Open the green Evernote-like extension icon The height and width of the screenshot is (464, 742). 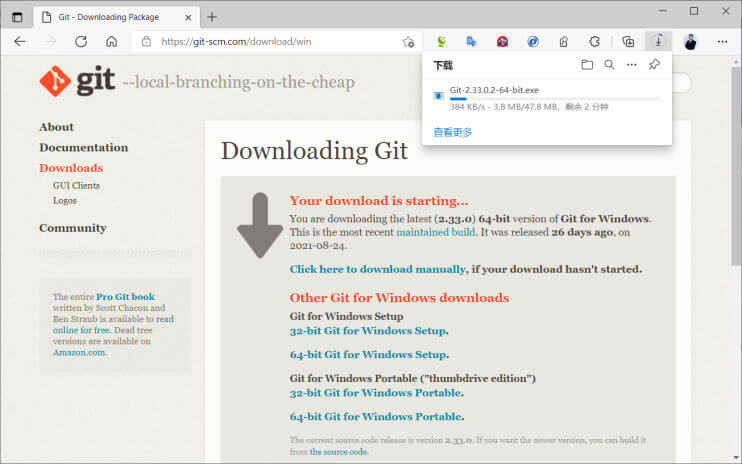564,42
